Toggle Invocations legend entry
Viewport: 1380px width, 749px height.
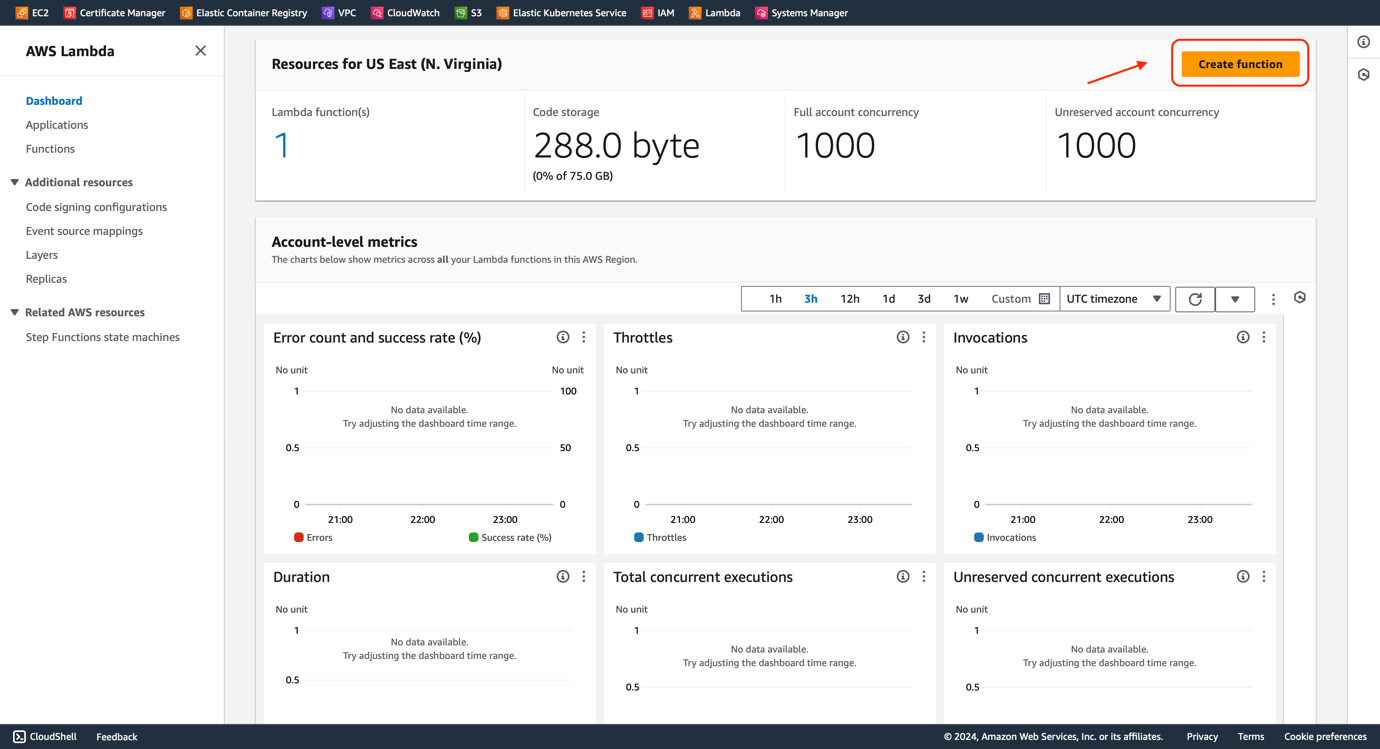[1005, 538]
